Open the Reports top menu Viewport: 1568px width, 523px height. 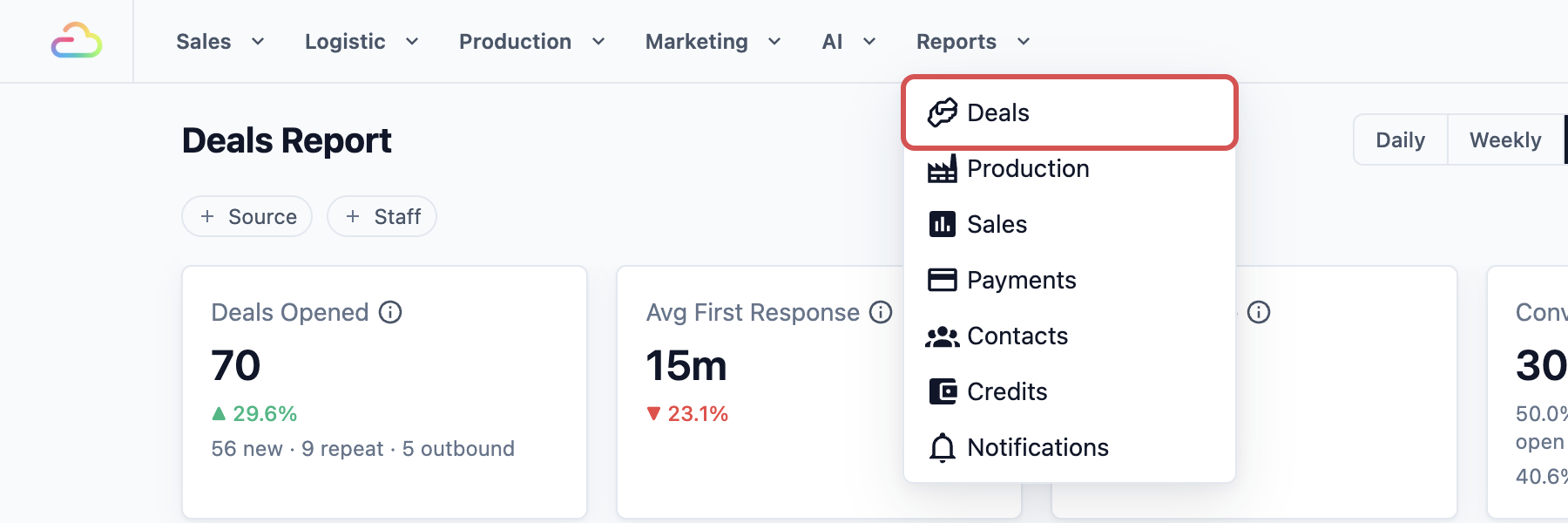tap(973, 41)
